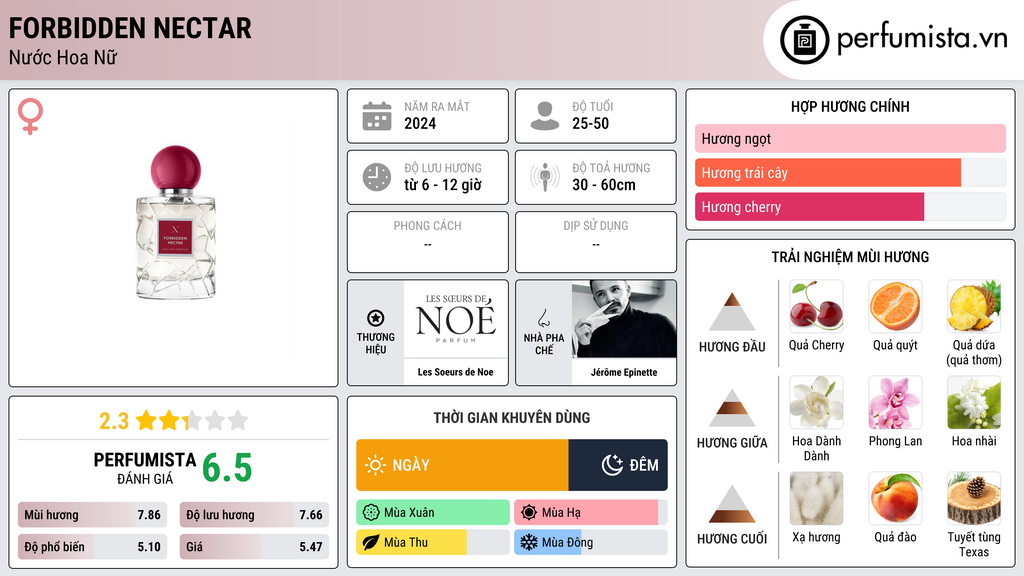The image size is (1024, 576).
Task: Click the age range 25-50 value
Action: point(590,123)
